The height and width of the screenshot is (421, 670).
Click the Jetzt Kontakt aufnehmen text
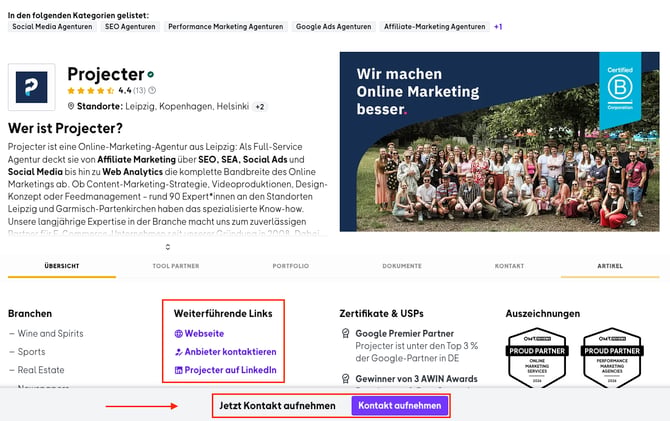pyautogui.click(x=277, y=406)
